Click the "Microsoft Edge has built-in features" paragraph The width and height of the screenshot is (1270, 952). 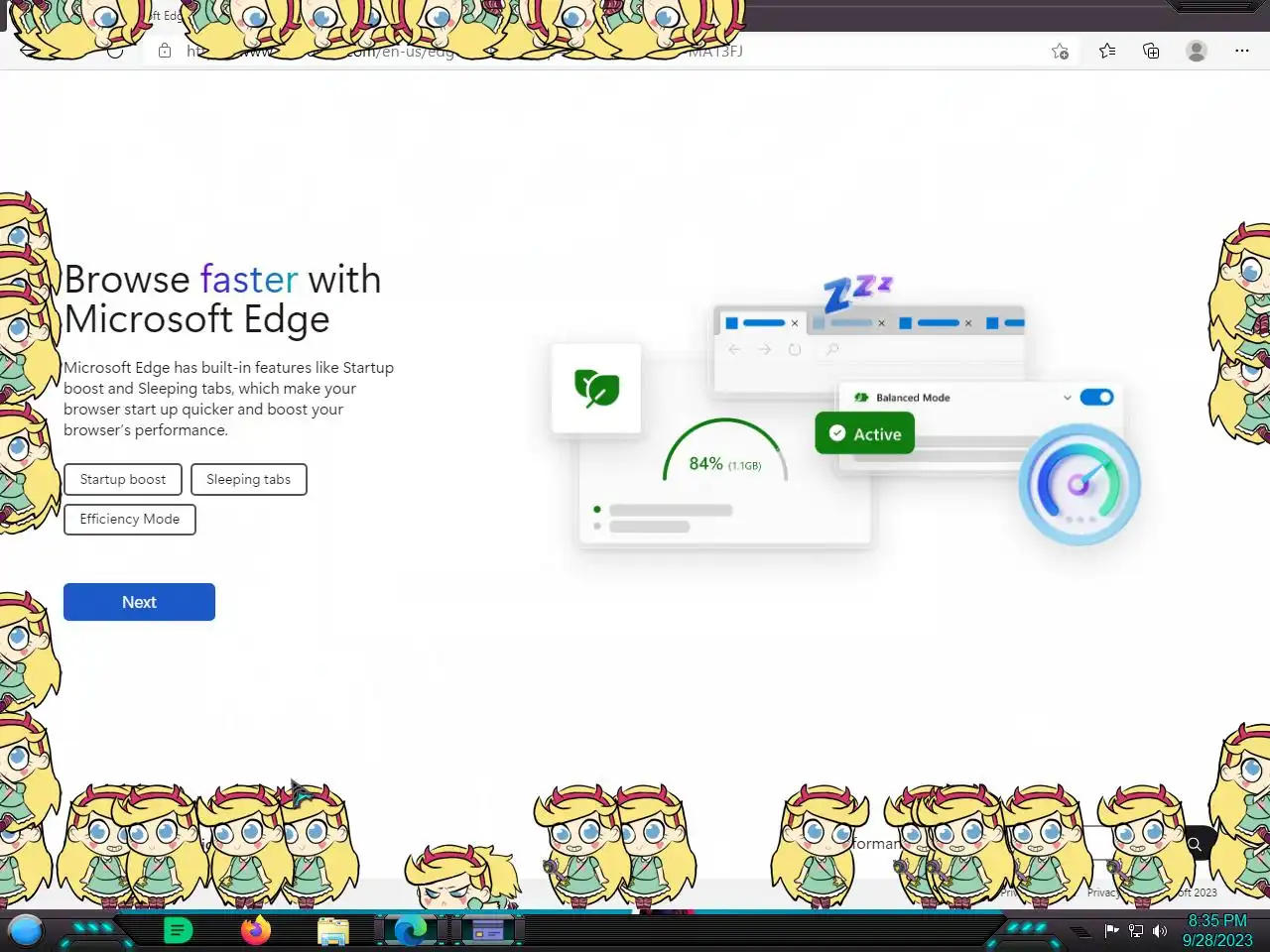(x=229, y=399)
